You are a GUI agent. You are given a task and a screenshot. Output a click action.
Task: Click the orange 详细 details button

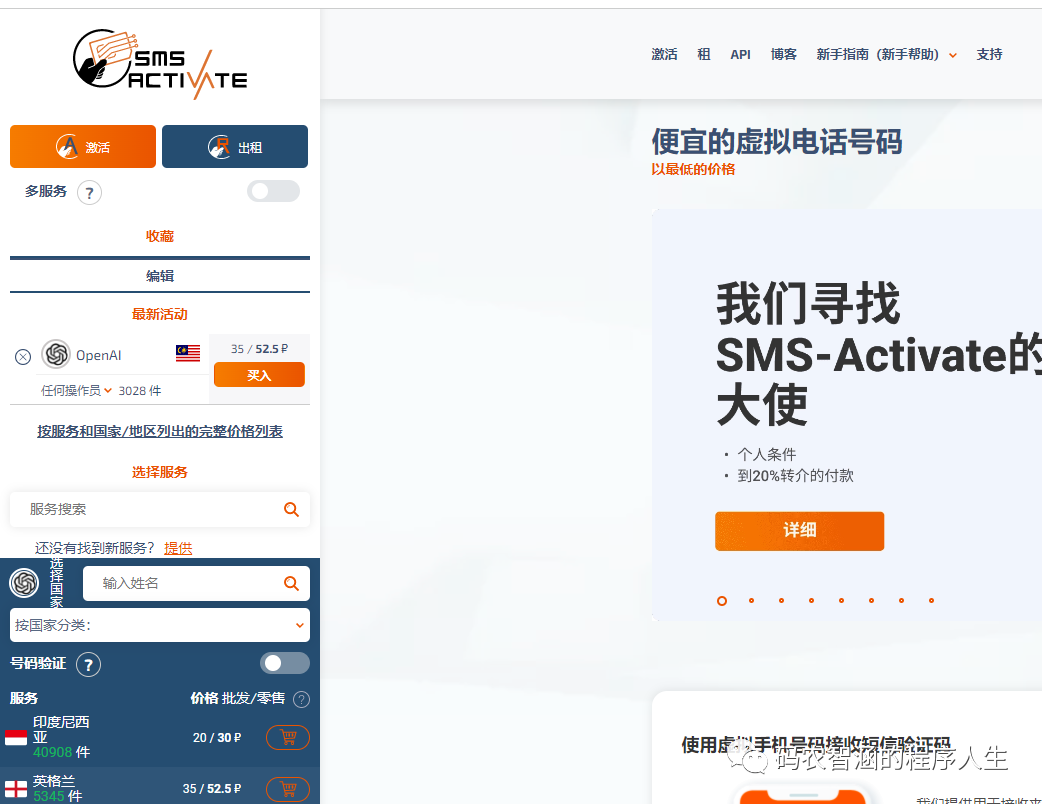click(799, 531)
